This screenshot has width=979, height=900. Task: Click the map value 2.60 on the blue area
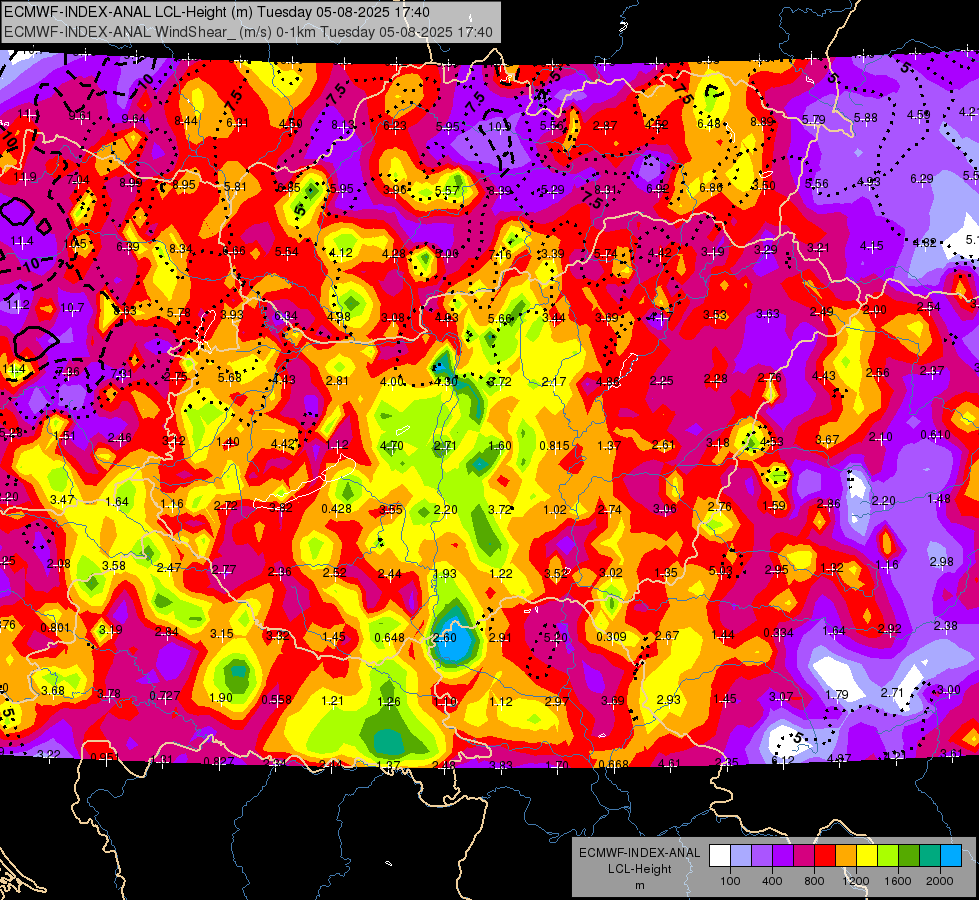(x=445, y=638)
